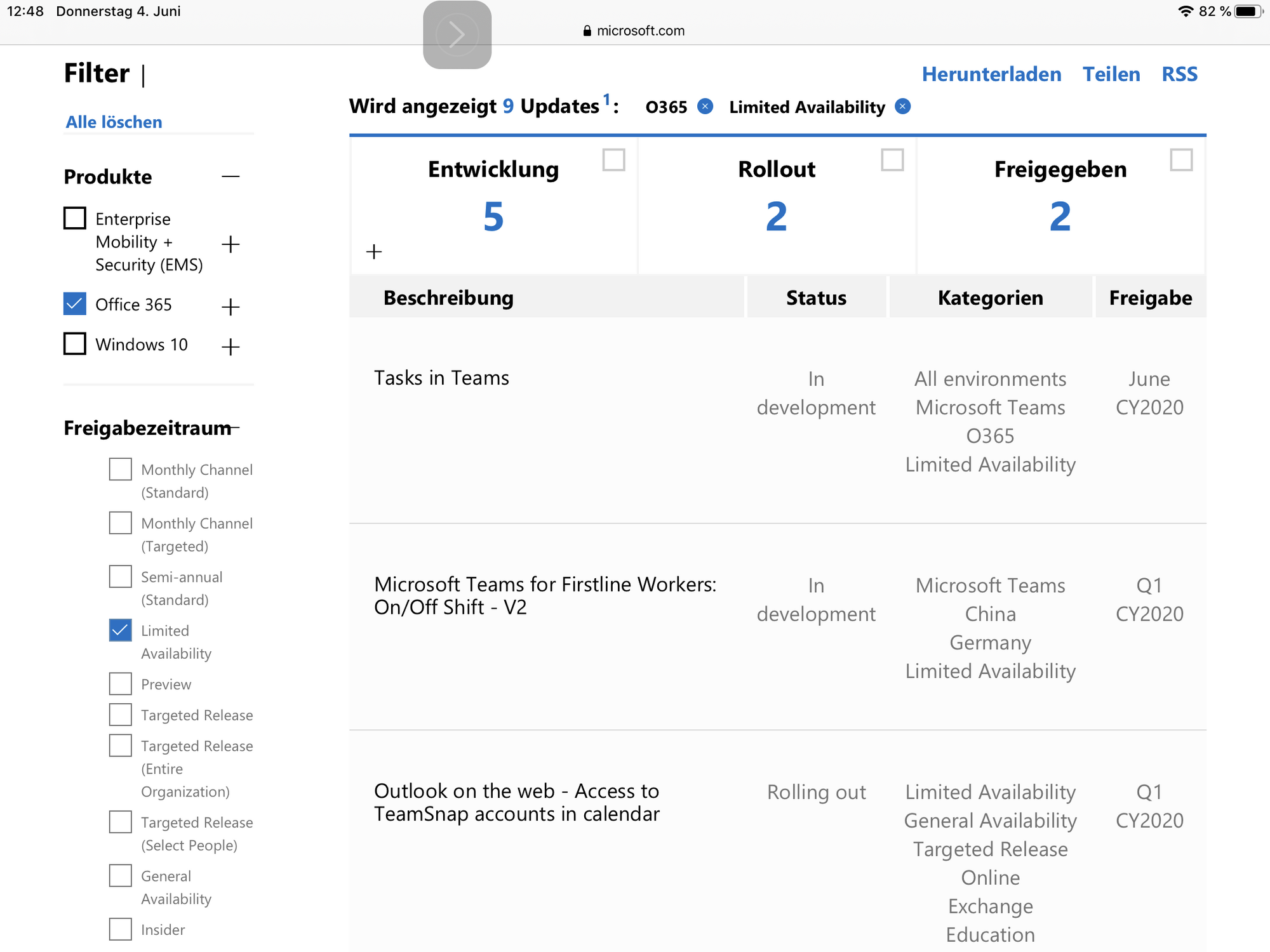Click the Education category in TeamSnap row

click(990, 935)
